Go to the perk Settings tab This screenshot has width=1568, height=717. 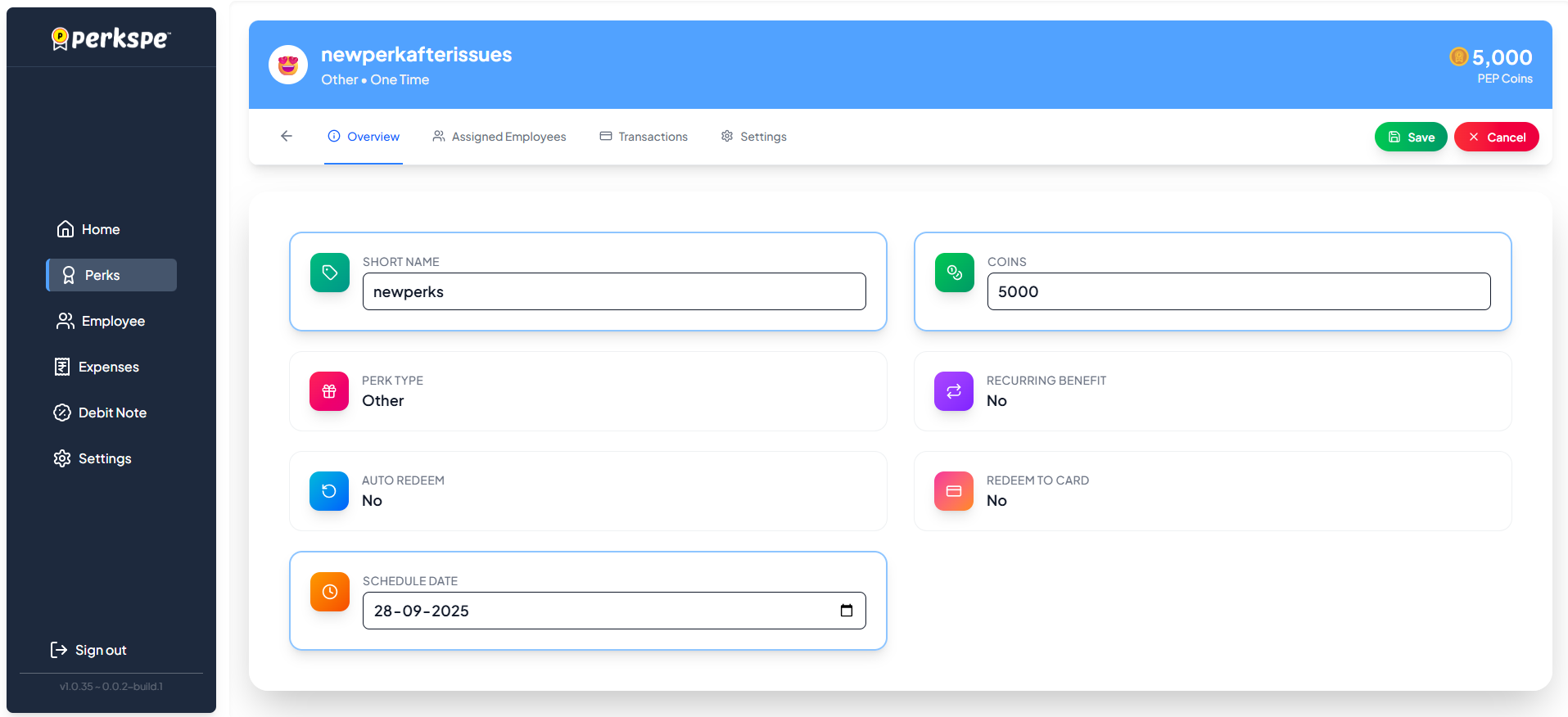[753, 137]
